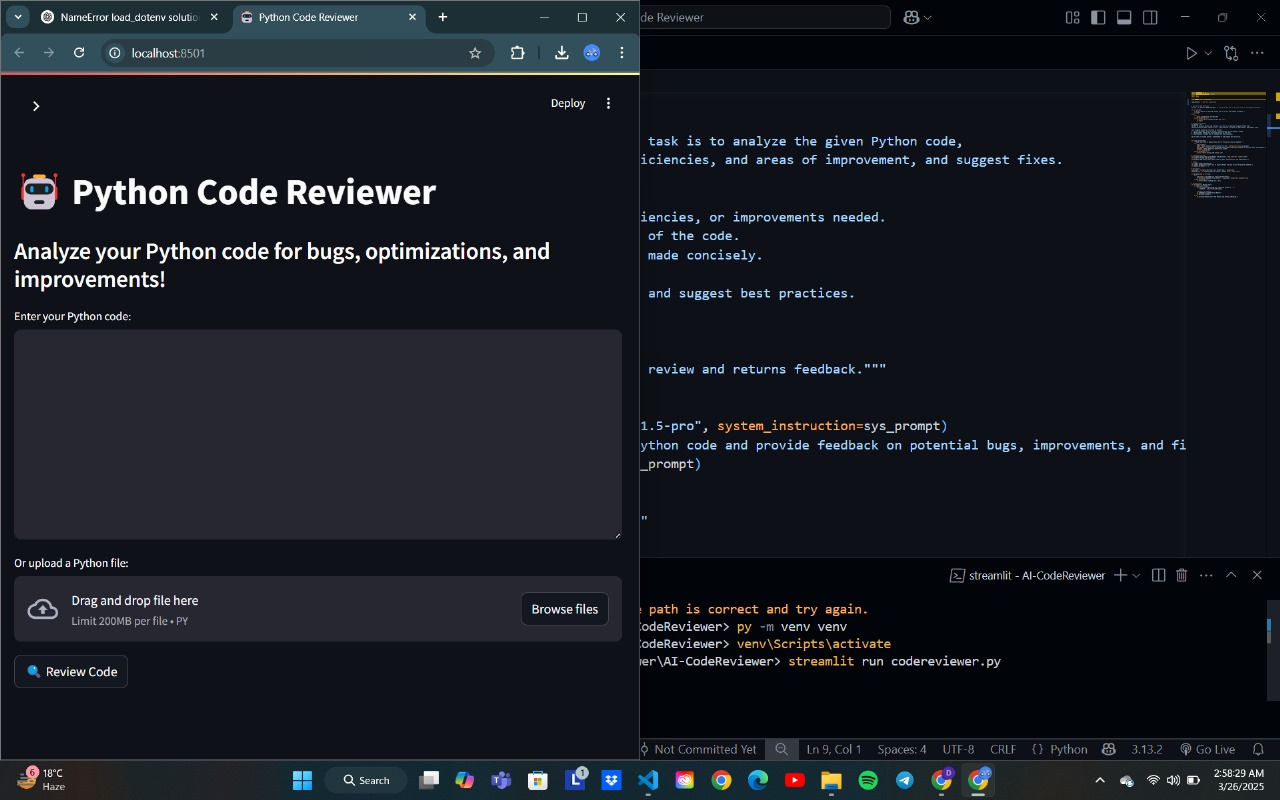1280x800 pixels.
Task: Open the Chrome tab search dropdown
Action: point(18,17)
